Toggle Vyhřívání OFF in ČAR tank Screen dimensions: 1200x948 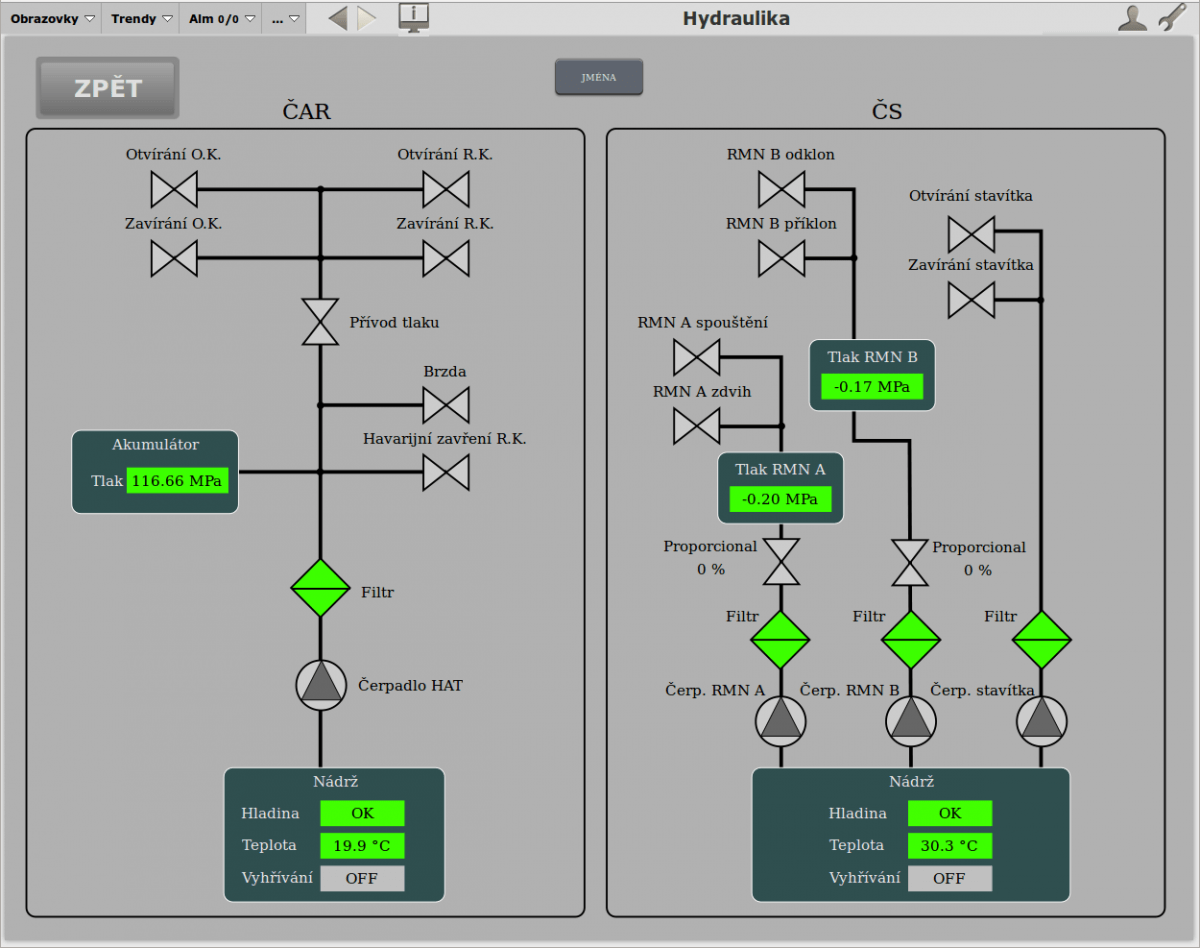click(x=362, y=879)
